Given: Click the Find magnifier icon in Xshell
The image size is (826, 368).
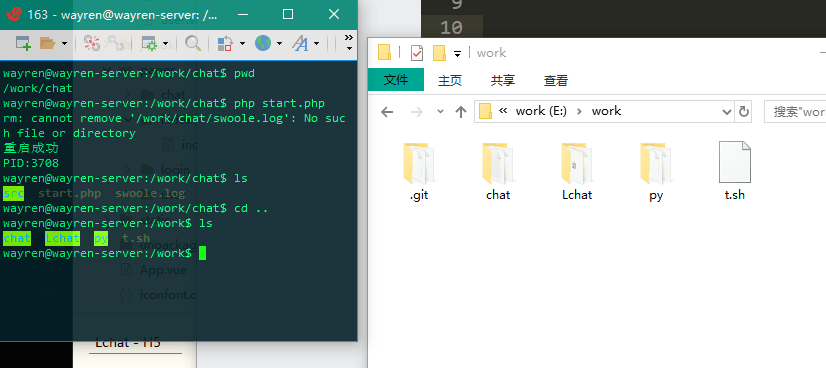Looking at the screenshot, I should 193,43.
